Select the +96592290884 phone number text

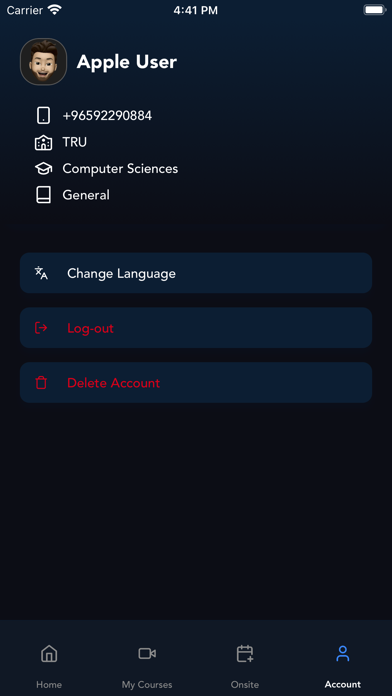coord(107,116)
